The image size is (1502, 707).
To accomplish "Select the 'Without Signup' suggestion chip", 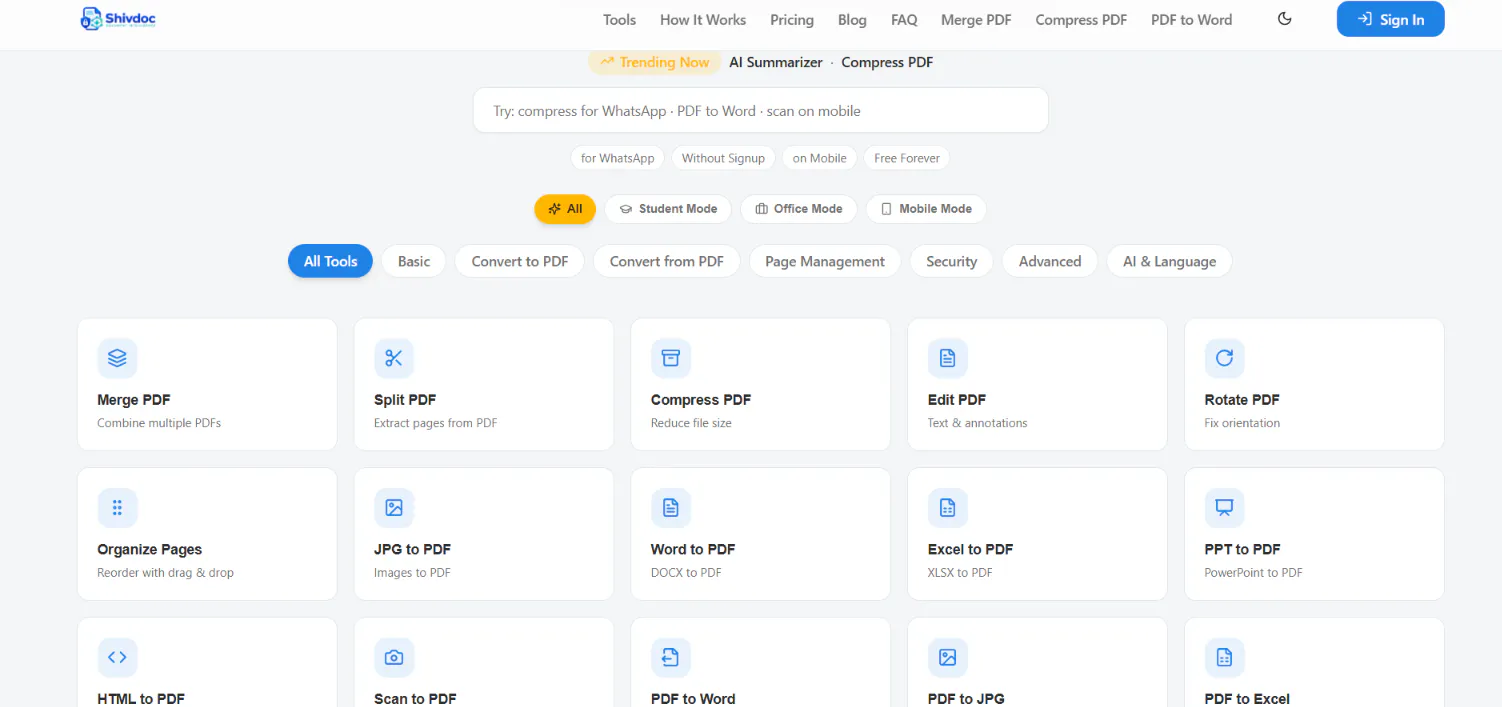I will (723, 158).
